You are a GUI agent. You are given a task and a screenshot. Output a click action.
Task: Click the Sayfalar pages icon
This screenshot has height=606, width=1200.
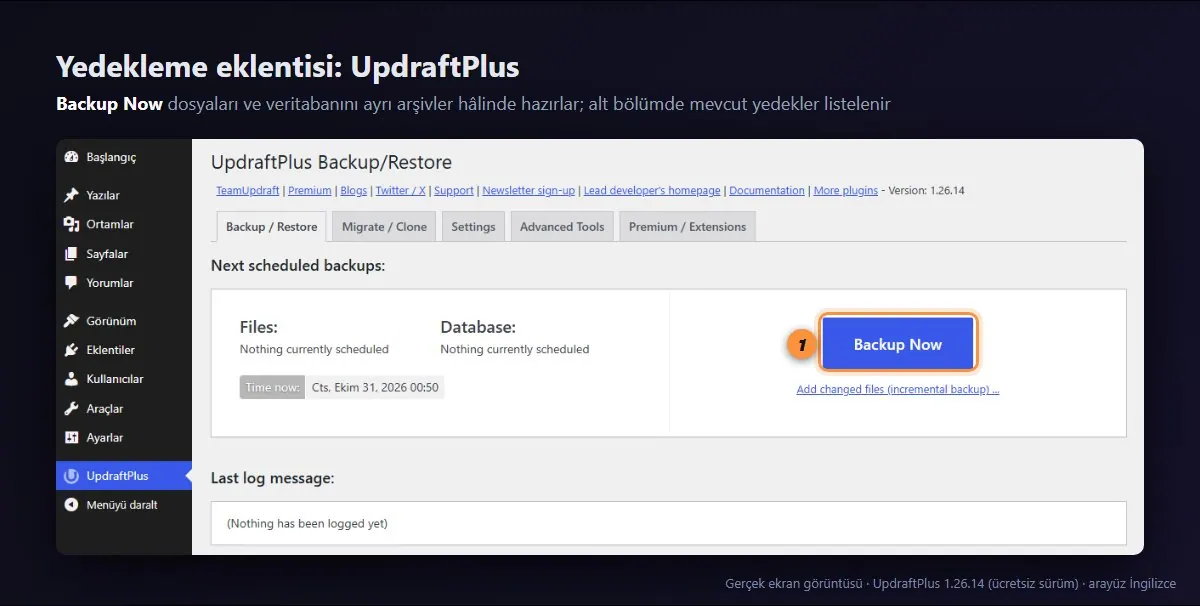point(71,254)
